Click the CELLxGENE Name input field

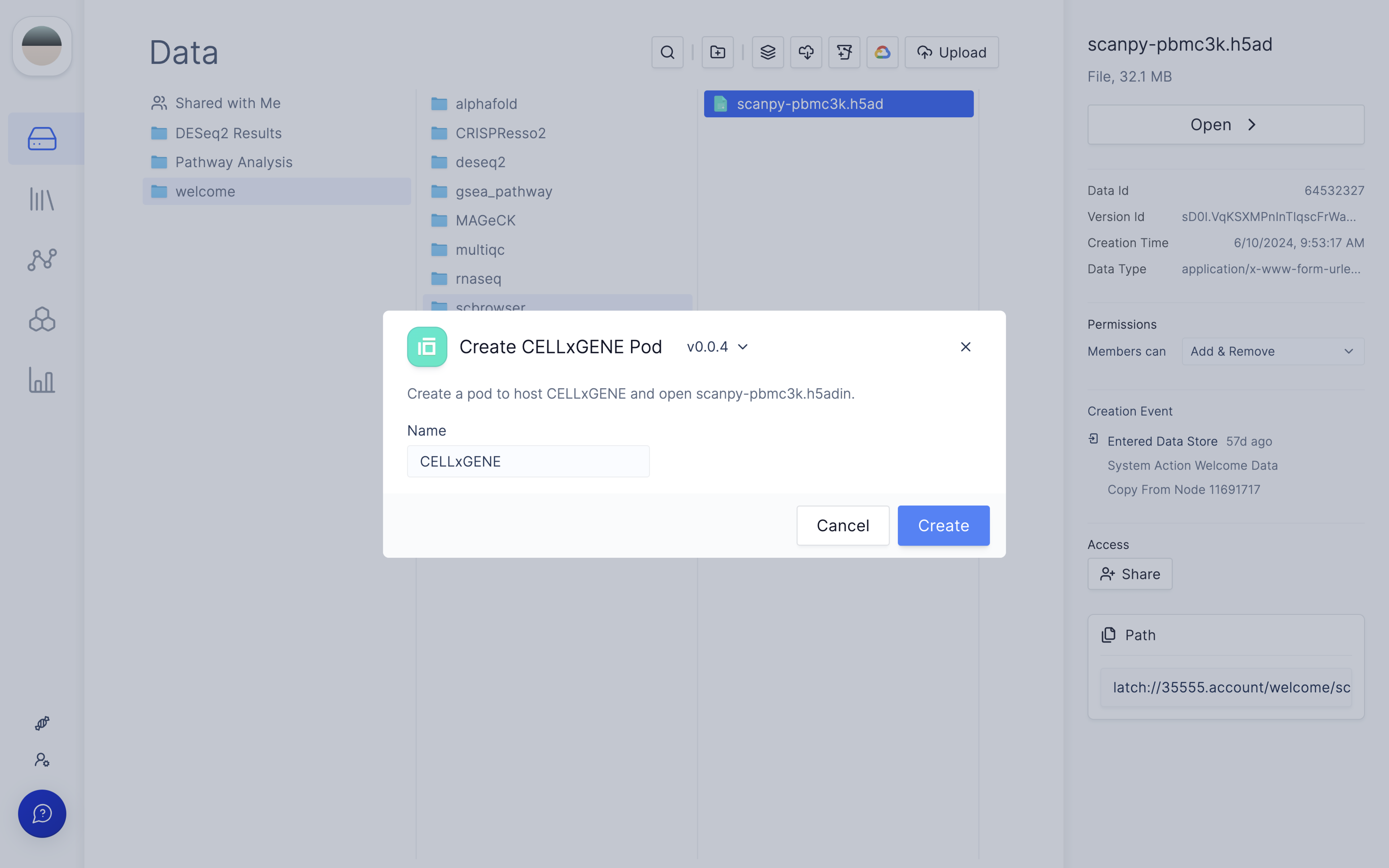(x=528, y=461)
